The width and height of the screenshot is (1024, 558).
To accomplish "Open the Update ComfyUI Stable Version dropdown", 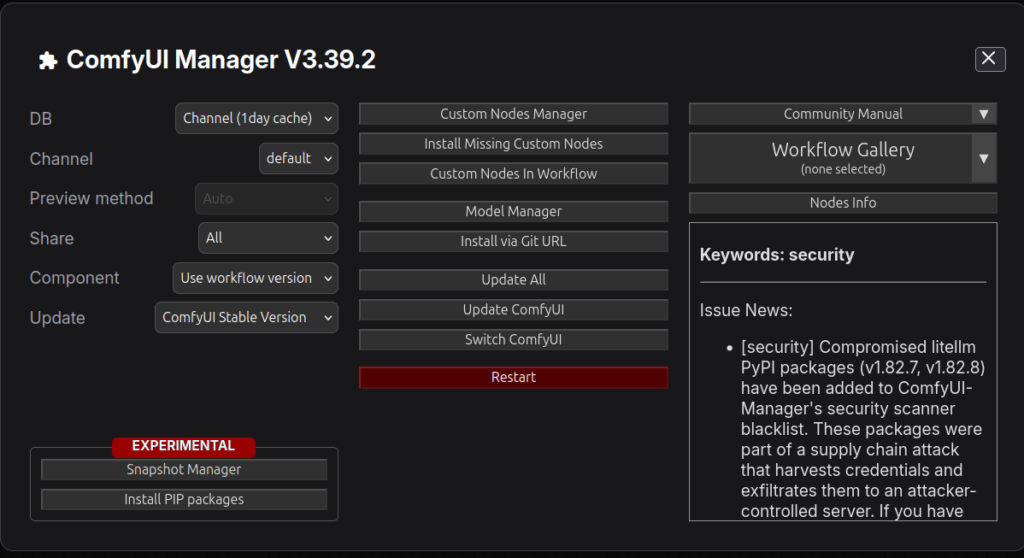I will [246, 317].
